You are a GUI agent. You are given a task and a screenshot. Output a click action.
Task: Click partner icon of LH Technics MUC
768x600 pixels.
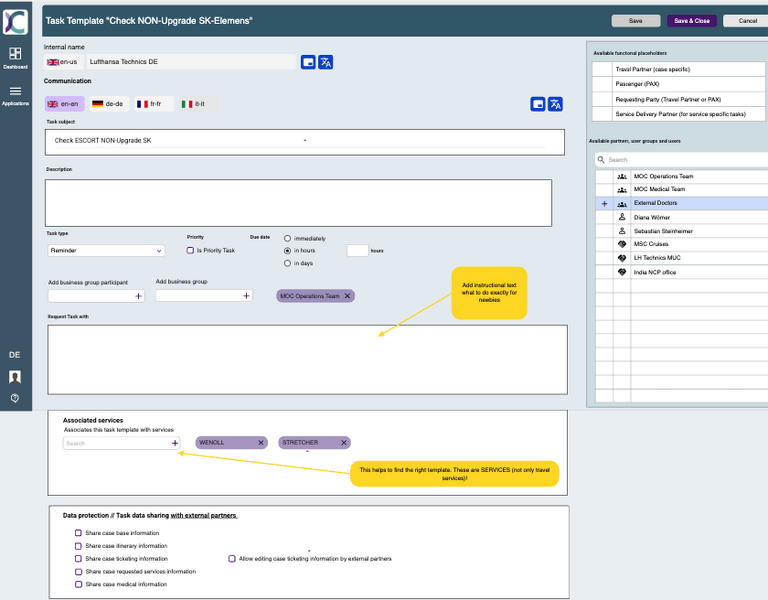coord(622,258)
